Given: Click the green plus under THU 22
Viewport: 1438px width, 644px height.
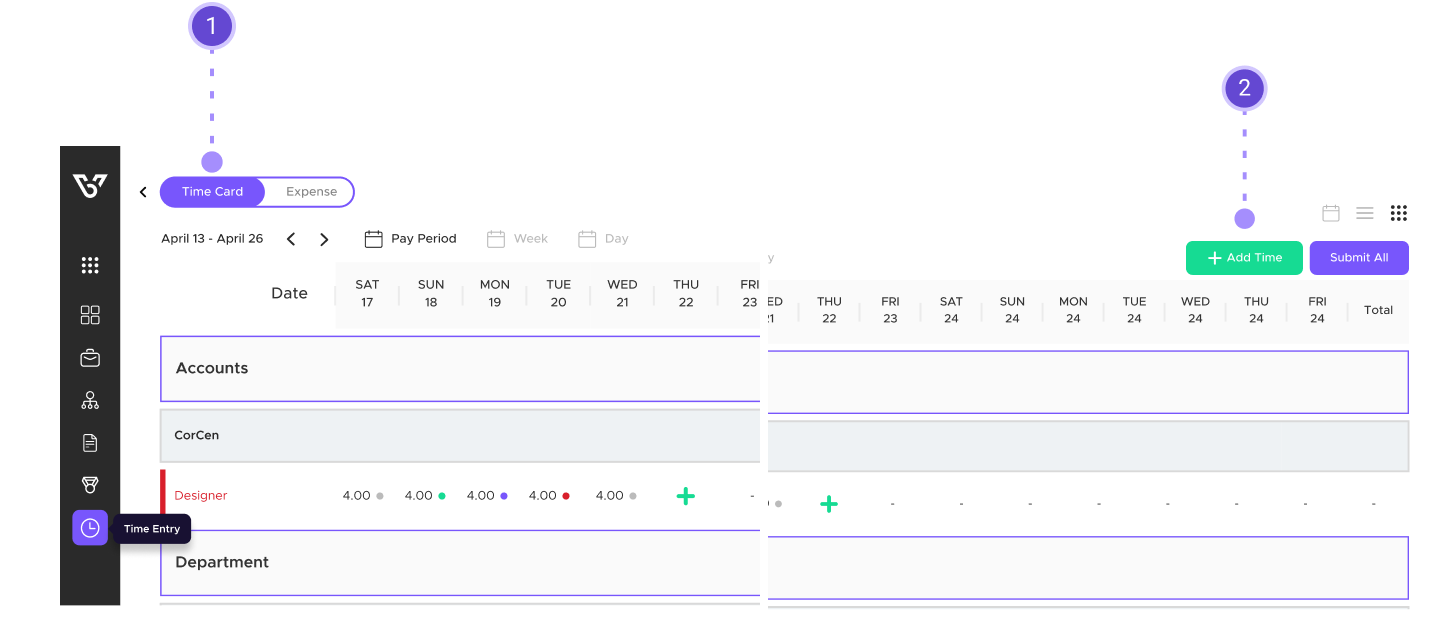Looking at the screenshot, I should point(685,496).
